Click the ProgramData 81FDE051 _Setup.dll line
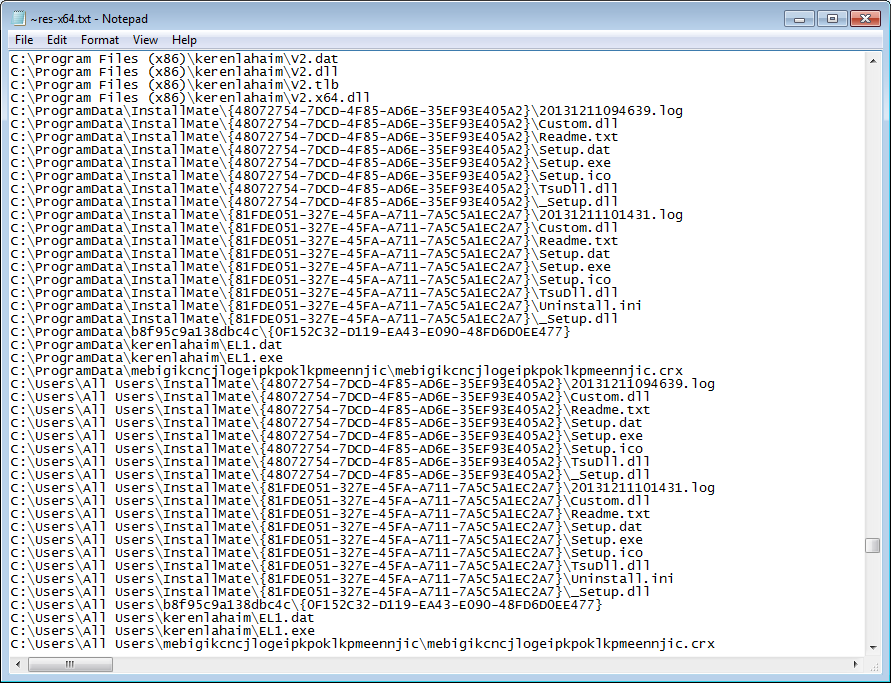Screen dimensions: 891x683 [x=314, y=319]
